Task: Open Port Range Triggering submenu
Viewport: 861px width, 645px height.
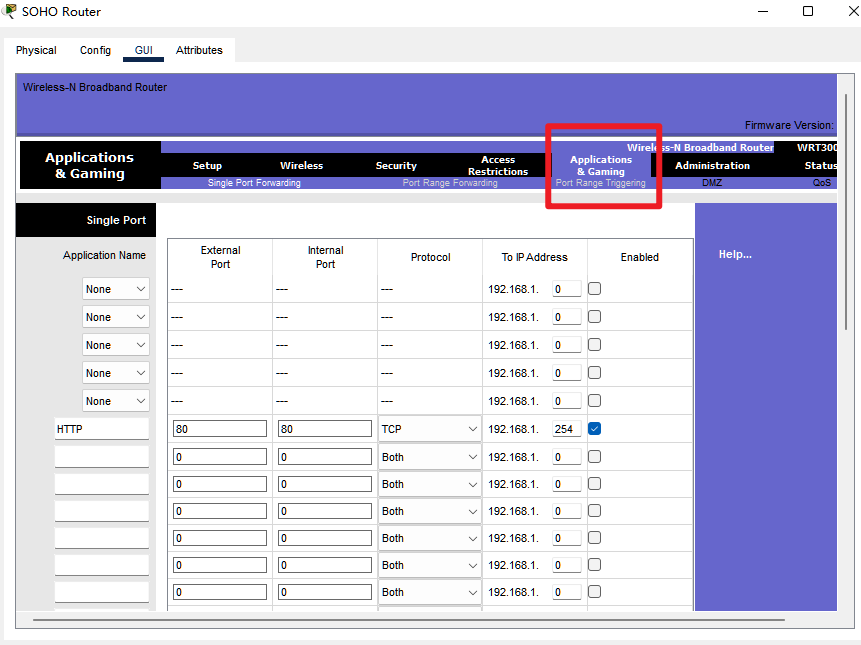Action: coord(600,183)
